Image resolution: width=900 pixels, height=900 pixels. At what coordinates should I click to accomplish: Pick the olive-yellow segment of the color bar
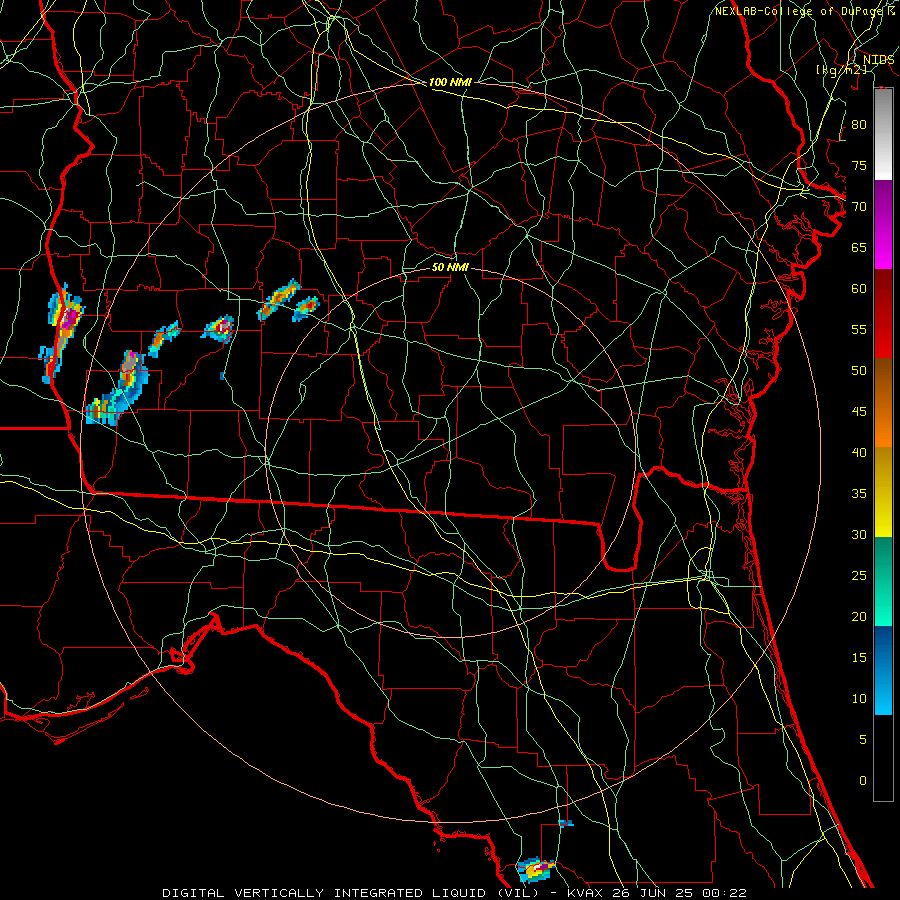(883, 492)
